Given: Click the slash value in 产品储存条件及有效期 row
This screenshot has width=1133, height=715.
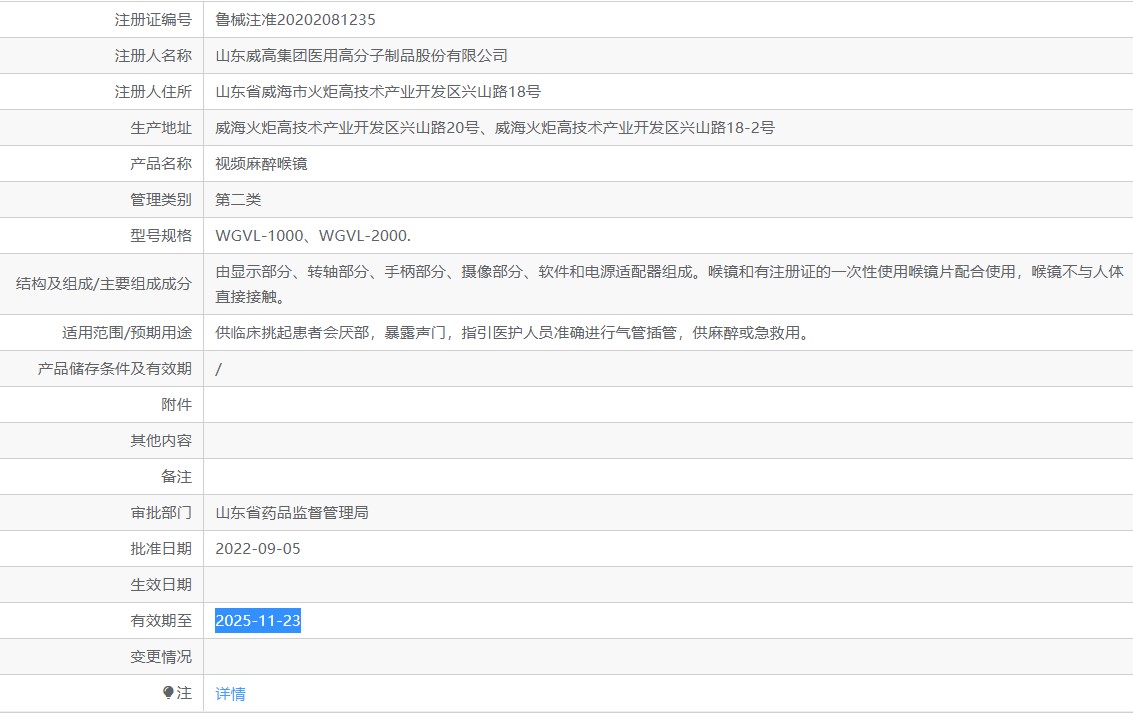Looking at the screenshot, I should [x=218, y=369].
